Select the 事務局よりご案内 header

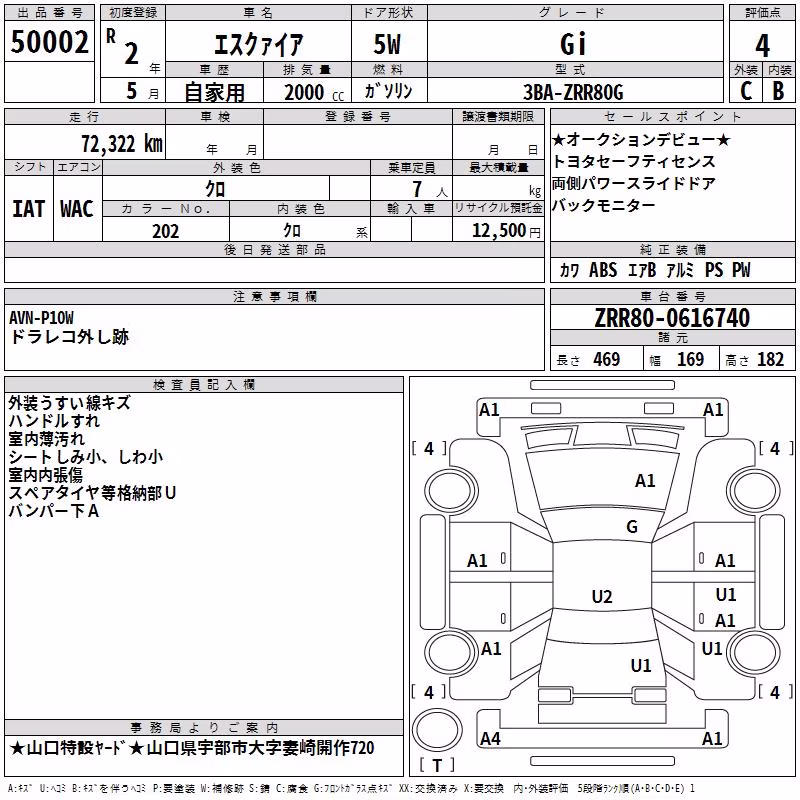point(204,728)
